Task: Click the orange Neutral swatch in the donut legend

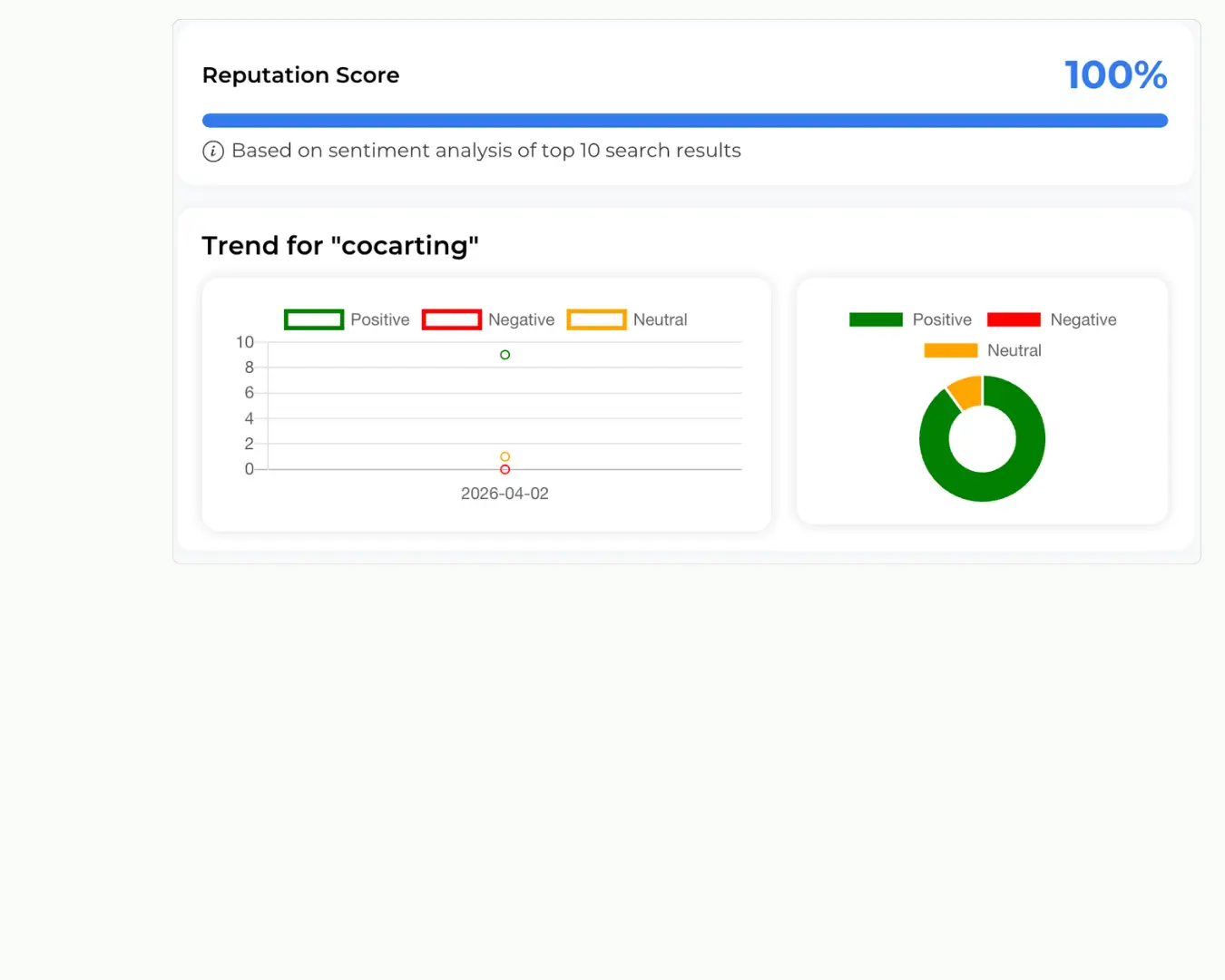Action: coord(950,350)
